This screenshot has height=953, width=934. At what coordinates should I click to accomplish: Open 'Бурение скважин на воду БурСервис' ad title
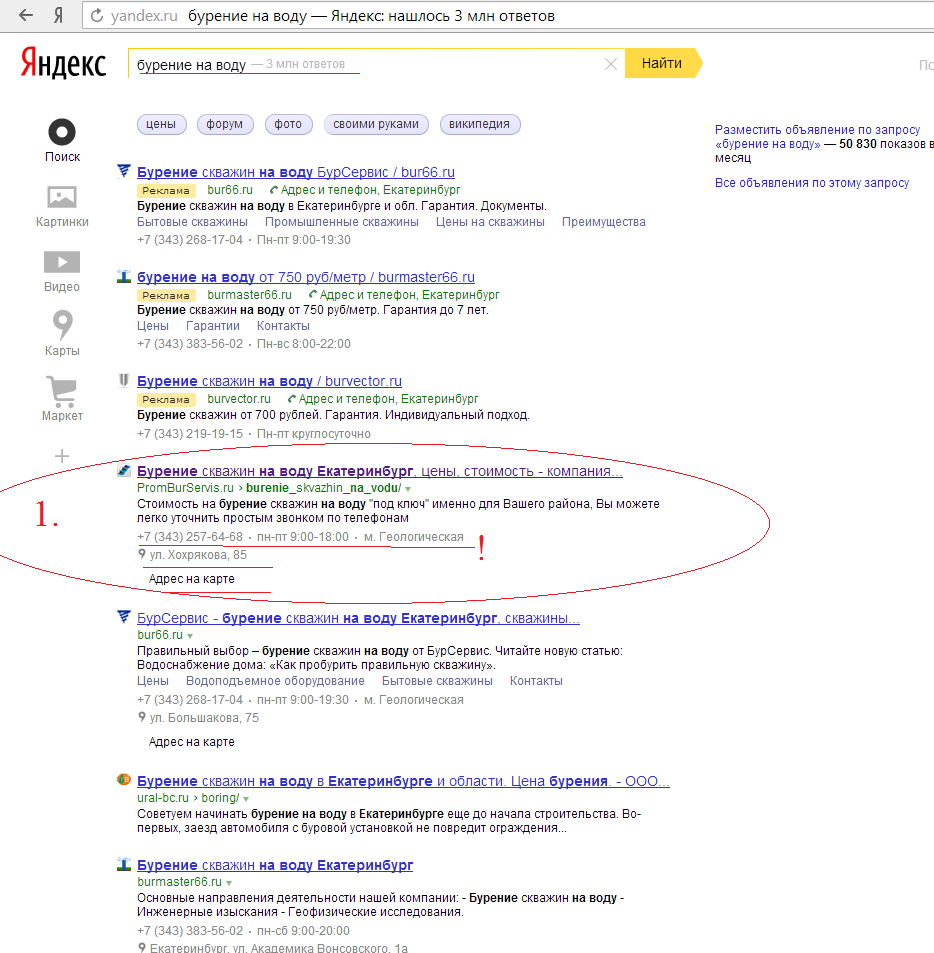pos(296,172)
